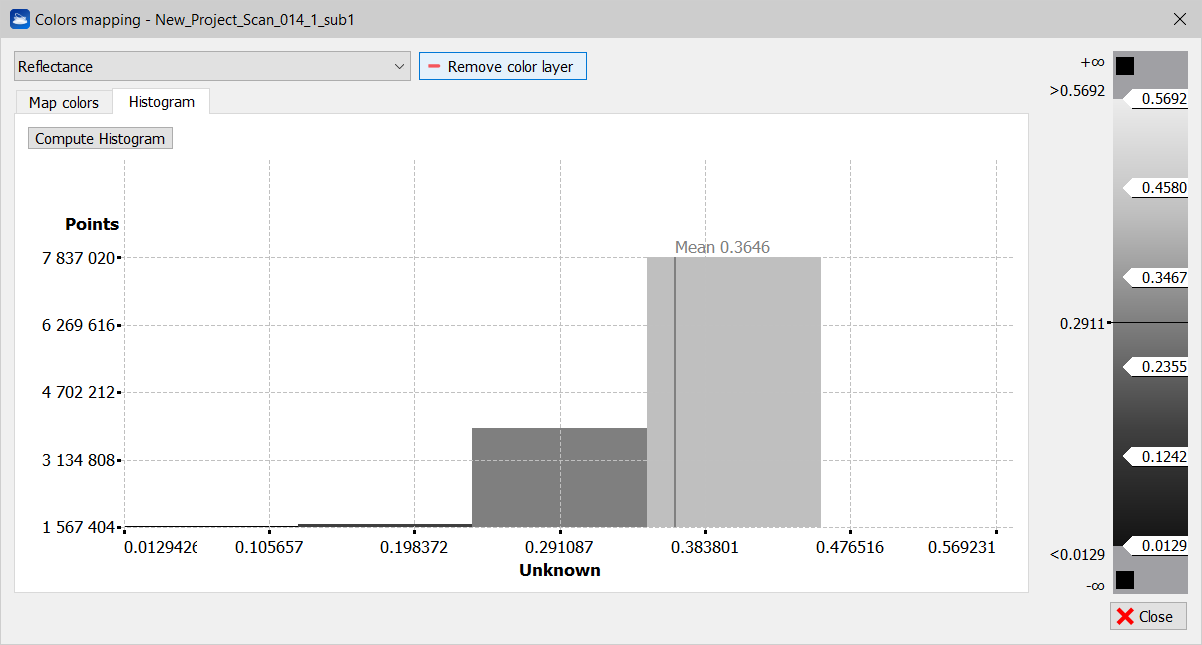Close the Colors mapping window via title bar
Image resolution: width=1202 pixels, height=645 pixels.
tap(1179, 19)
